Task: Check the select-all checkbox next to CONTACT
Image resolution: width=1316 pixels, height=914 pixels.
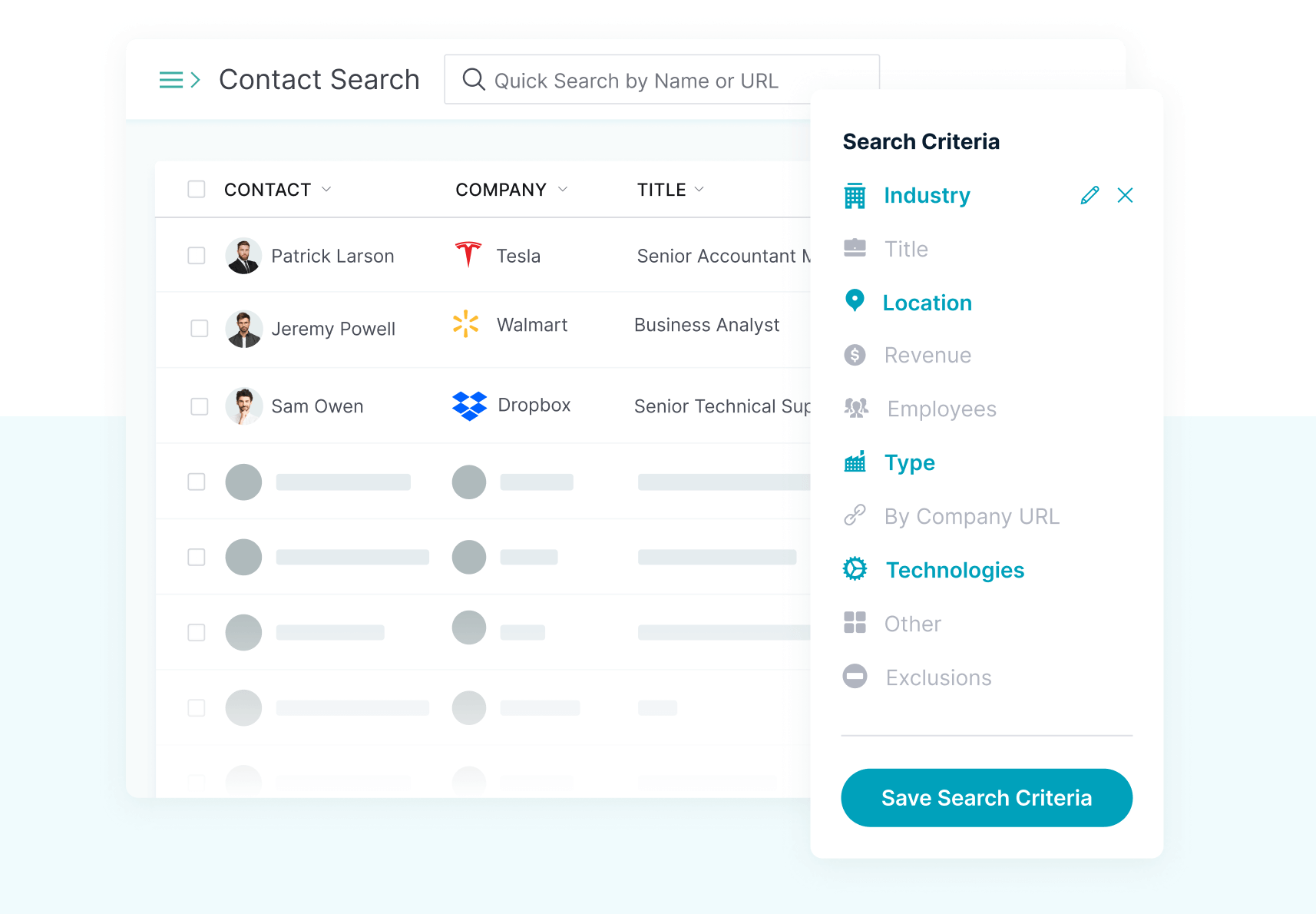Action: click(x=197, y=190)
